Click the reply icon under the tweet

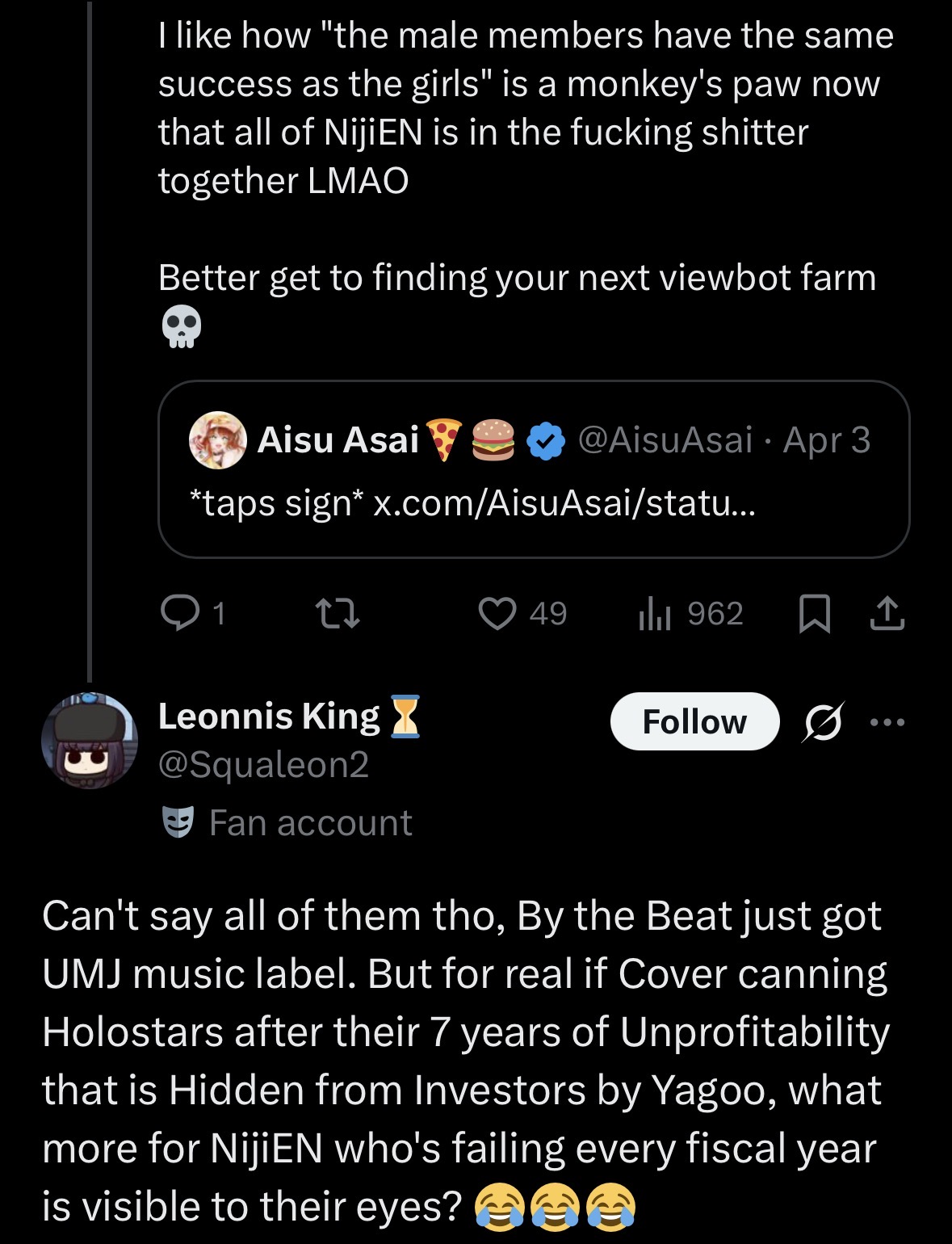point(180,613)
